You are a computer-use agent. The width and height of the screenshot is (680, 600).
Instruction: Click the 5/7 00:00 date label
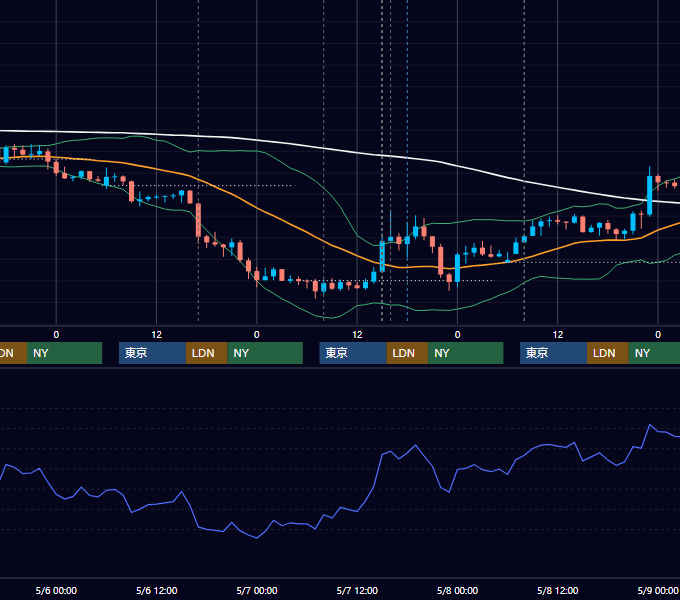pos(257,590)
